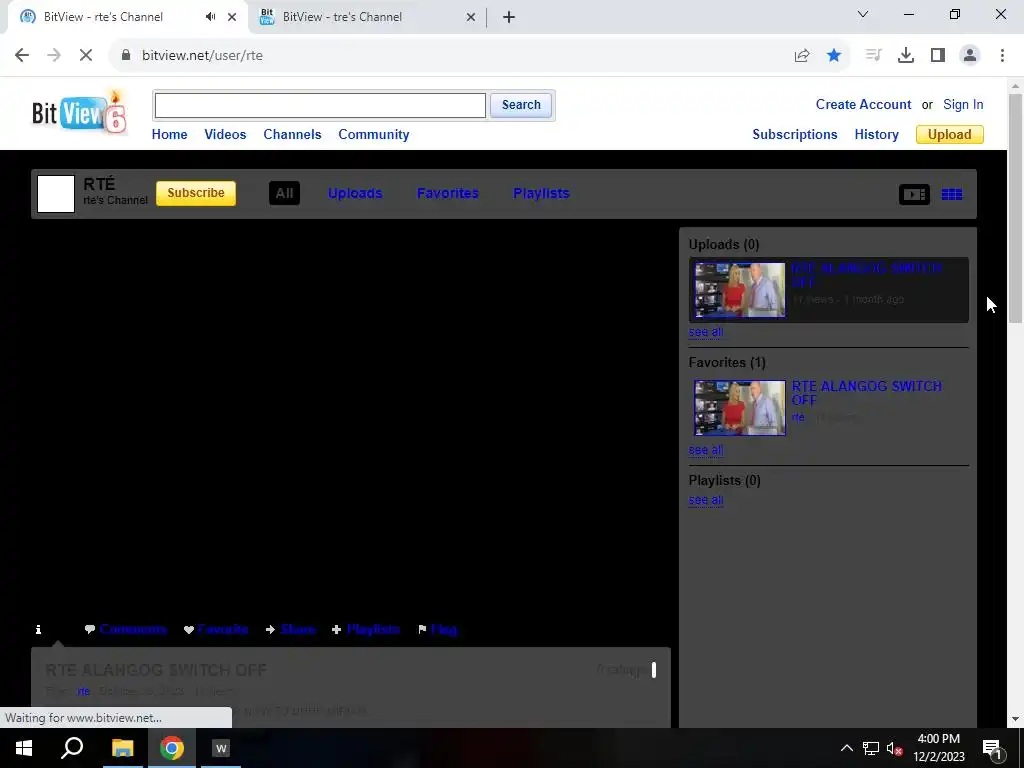
Task: Click RTÉ channel avatar
Action: (56, 194)
